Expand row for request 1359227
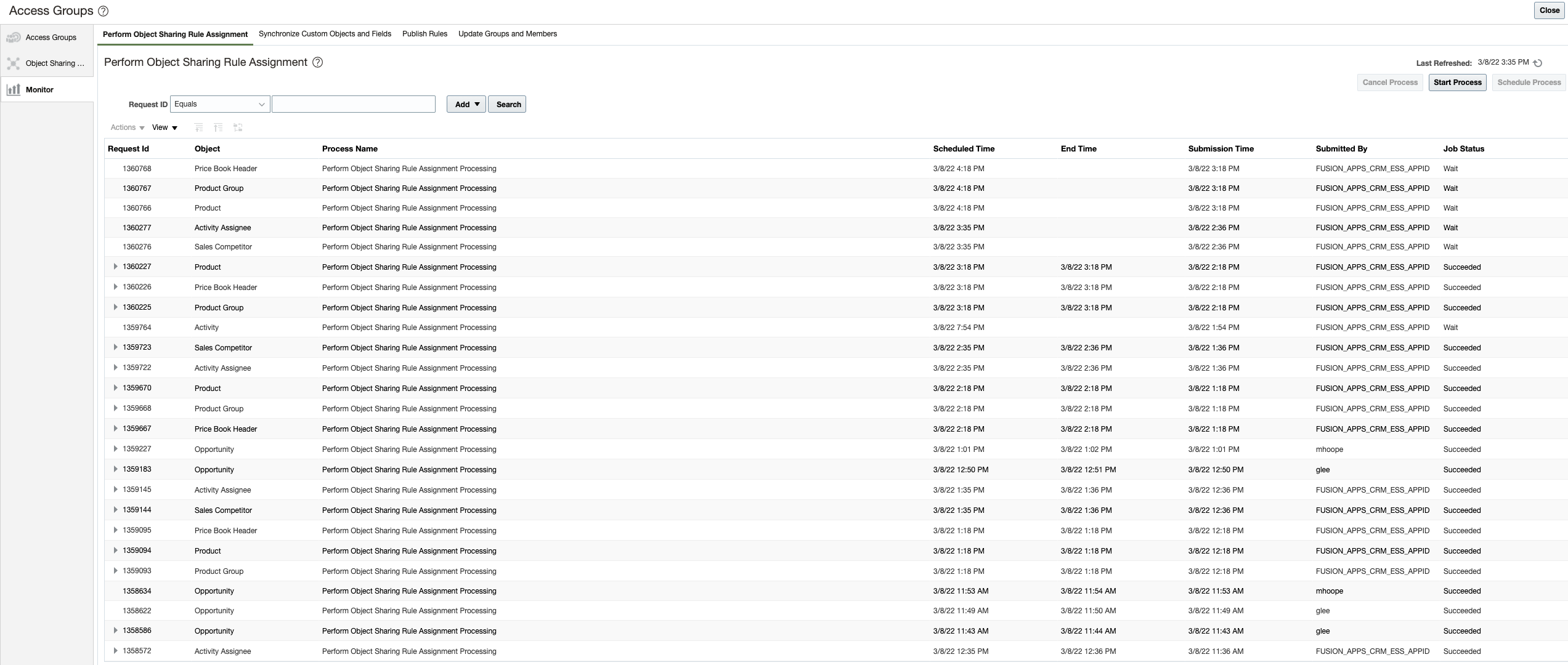Viewport: 1568px width, 665px height. pyautogui.click(x=115, y=449)
